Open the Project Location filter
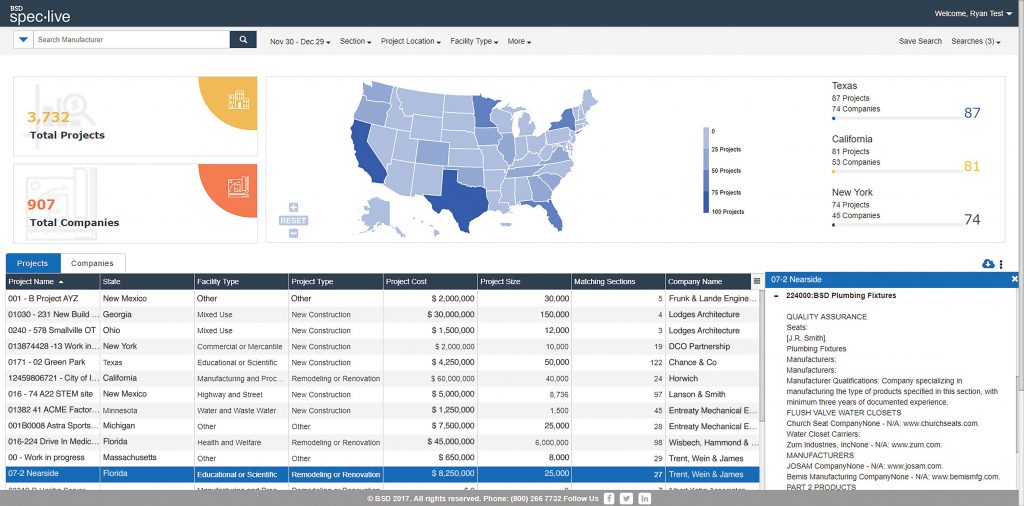Image resolution: width=1024 pixels, height=506 pixels. tap(411, 41)
